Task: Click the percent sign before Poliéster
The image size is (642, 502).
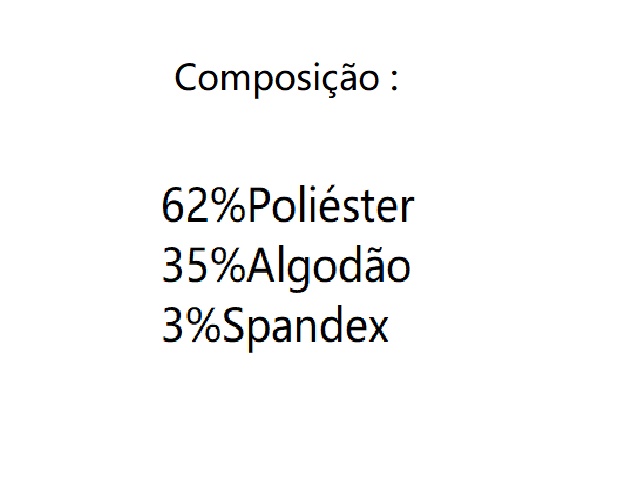Action: pos(227,207)
